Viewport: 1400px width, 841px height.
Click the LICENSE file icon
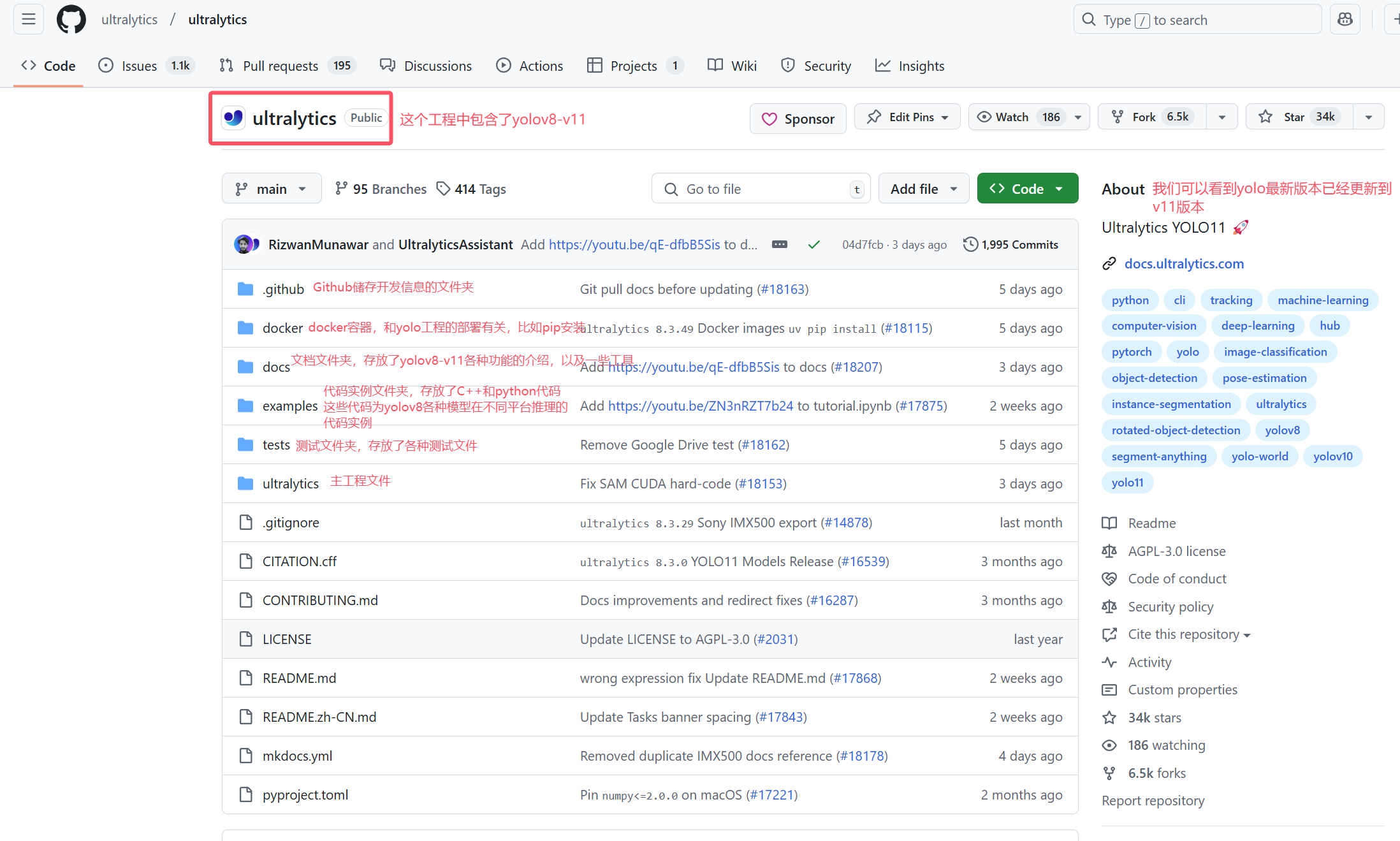pyautogui.click(x=245, y=639)
